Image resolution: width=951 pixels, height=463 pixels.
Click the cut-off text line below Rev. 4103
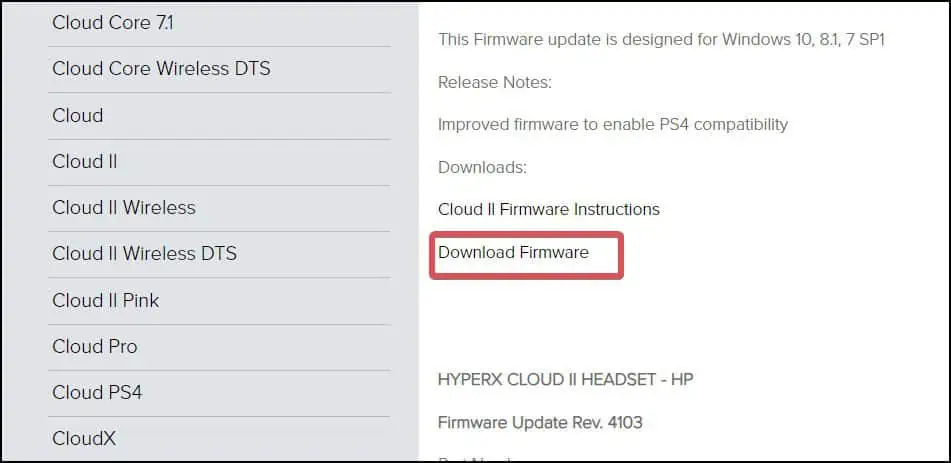[x=475, y=459]
